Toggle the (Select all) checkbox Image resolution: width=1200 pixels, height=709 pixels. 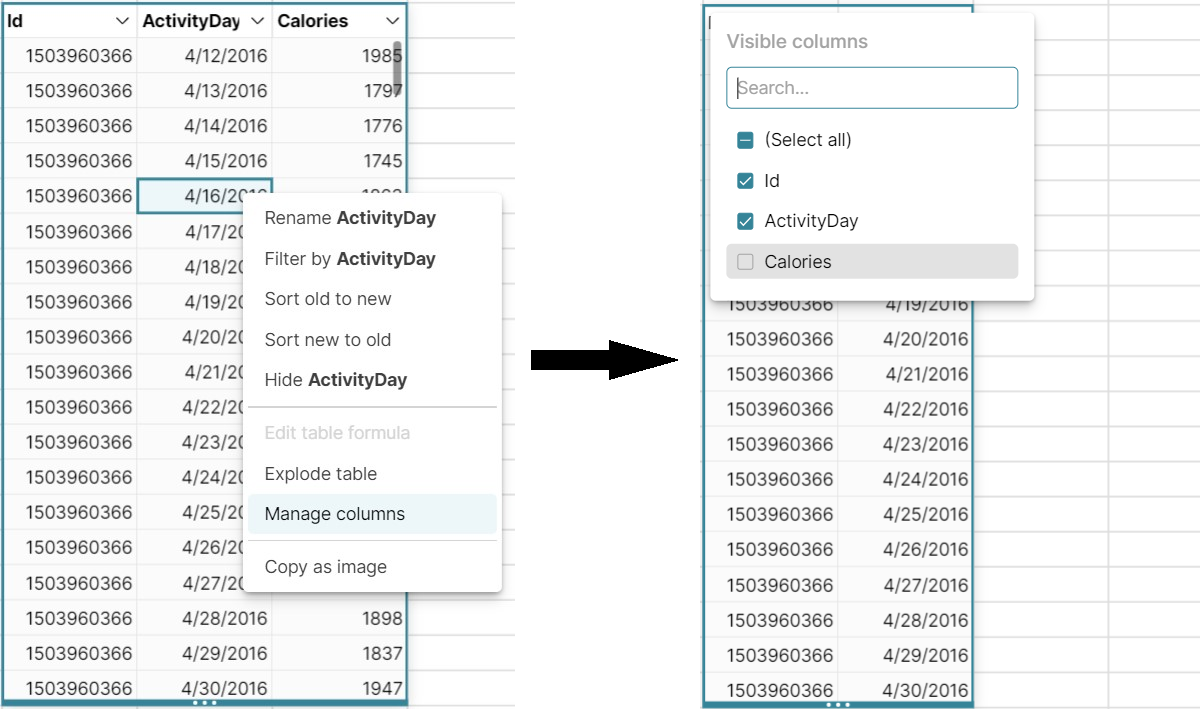pyautogui.click(x=745, y=140)
